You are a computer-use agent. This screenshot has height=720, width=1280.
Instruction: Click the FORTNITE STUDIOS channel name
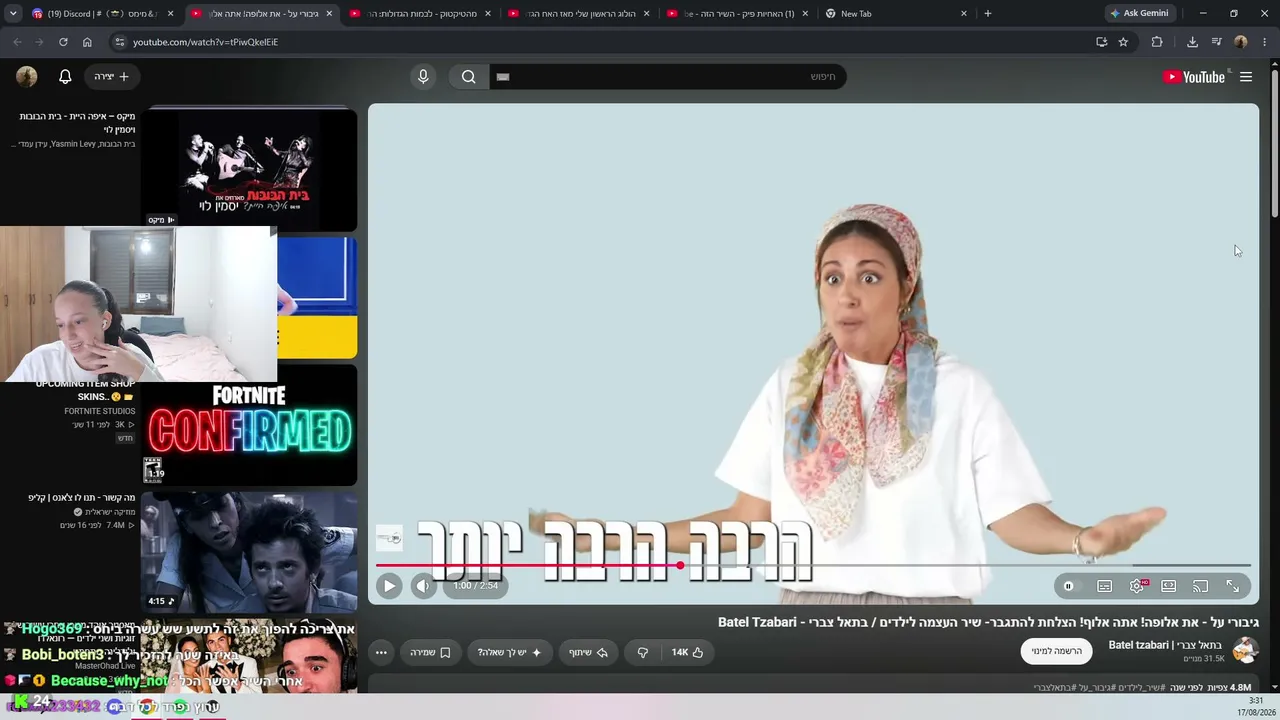click(99, 411)
